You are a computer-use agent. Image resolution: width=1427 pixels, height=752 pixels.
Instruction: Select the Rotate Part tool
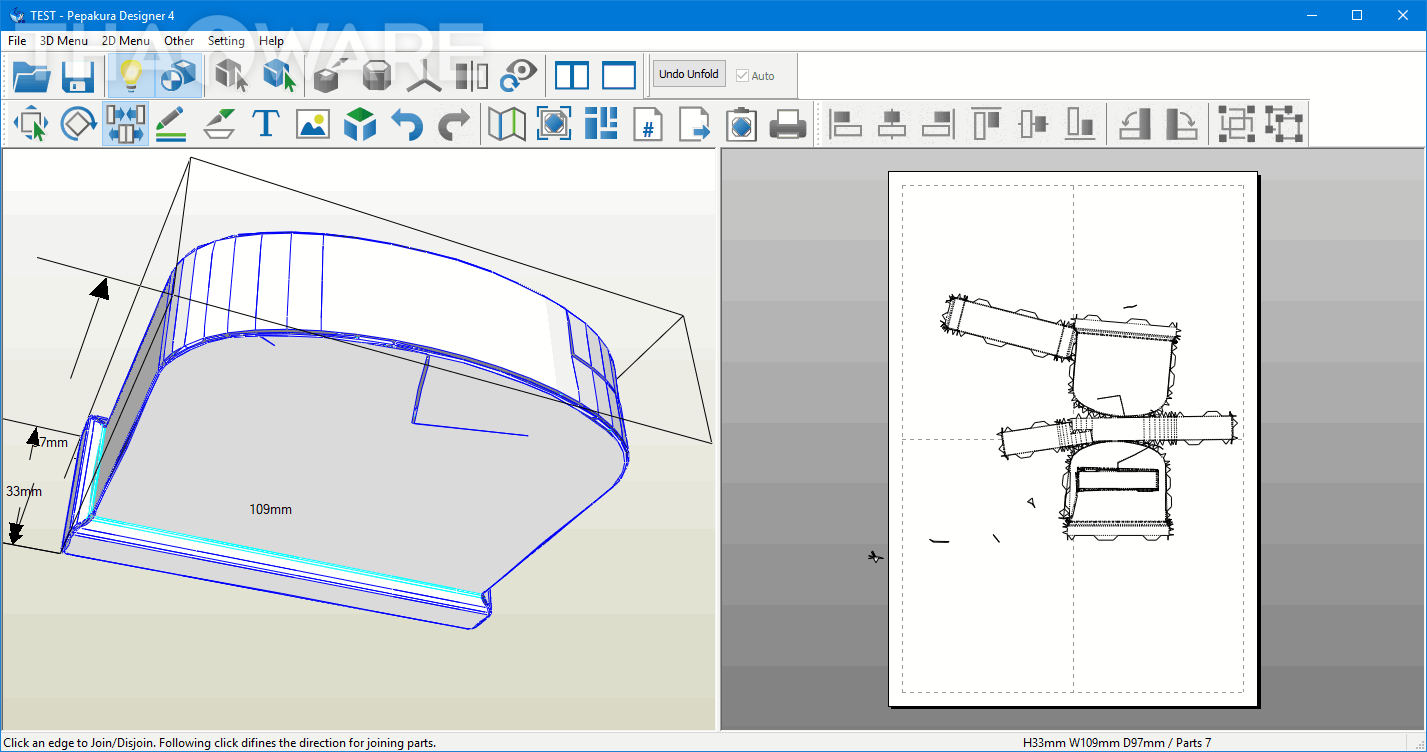click(78, 125)
